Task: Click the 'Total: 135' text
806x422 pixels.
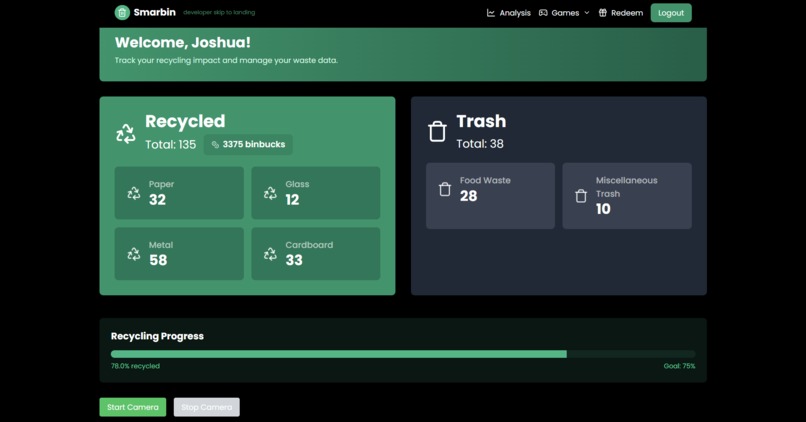Action: [170, 144]
